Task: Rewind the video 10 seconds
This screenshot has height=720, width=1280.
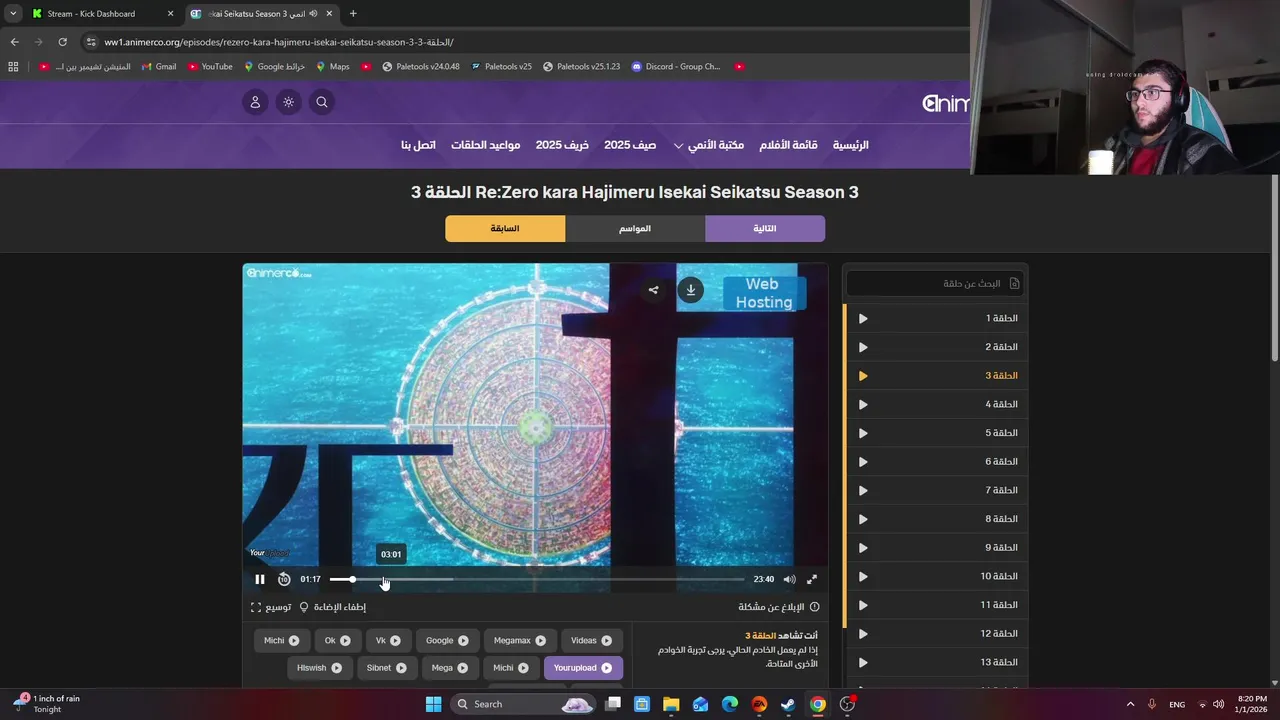Action: pos(284,579)
